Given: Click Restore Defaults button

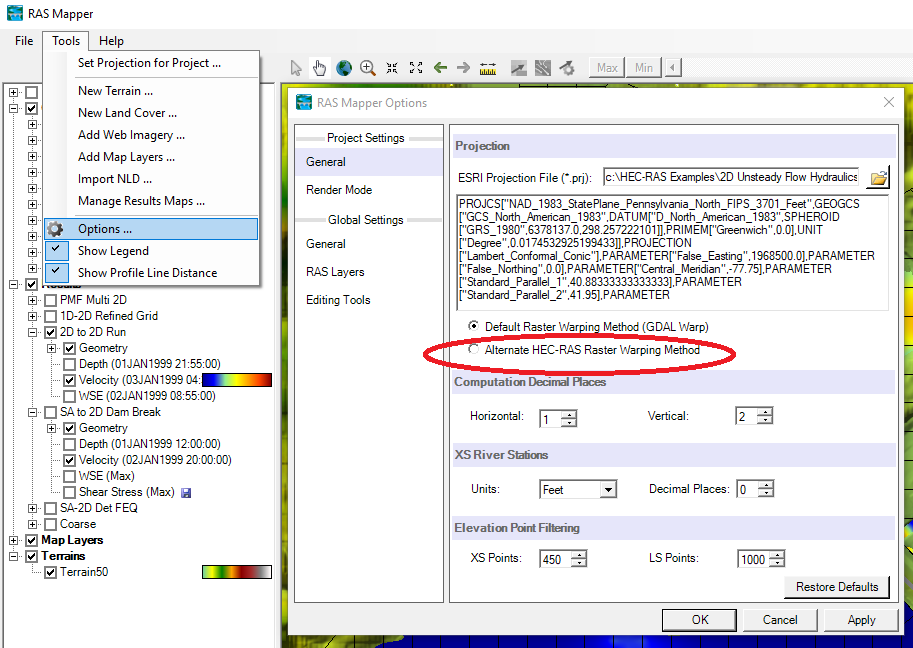Looking at the screenshot, I should tap(837, 587).
